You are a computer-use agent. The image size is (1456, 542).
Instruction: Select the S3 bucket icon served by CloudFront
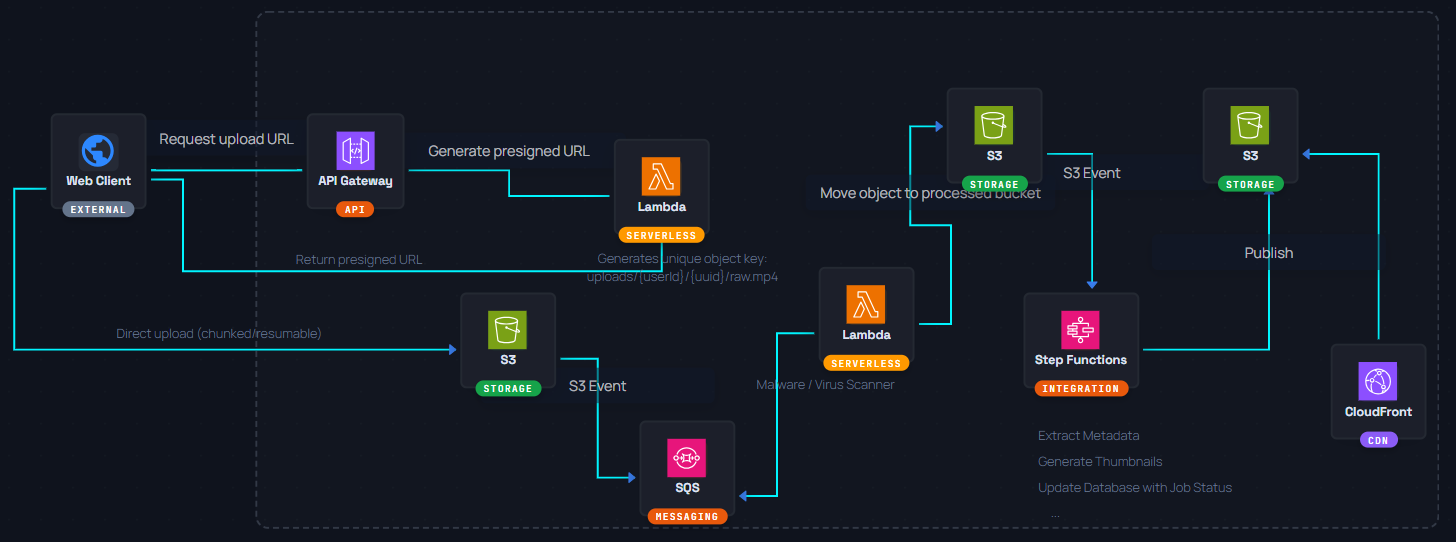click(x=1250, y=126)
